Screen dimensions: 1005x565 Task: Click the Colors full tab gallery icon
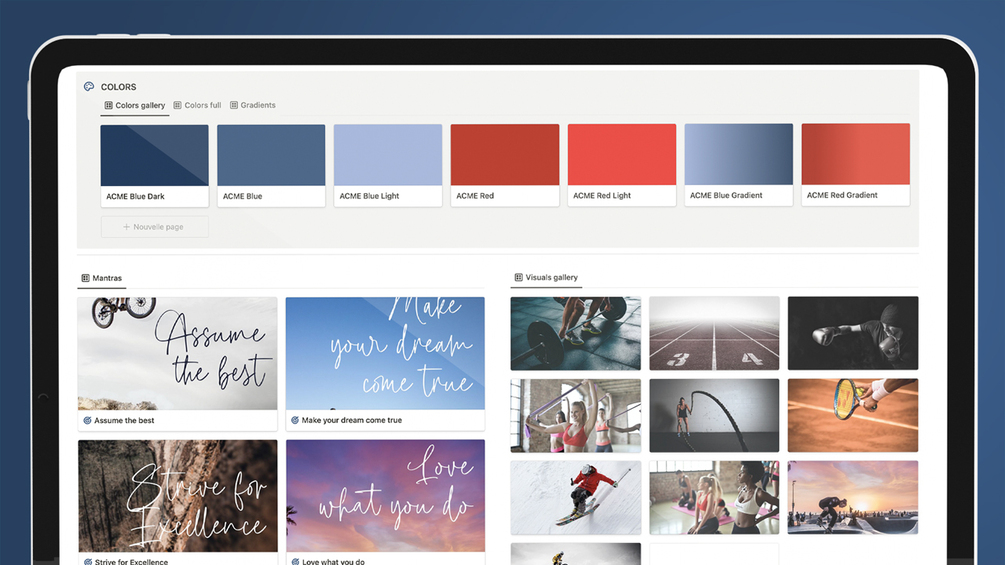click(178, 105)
